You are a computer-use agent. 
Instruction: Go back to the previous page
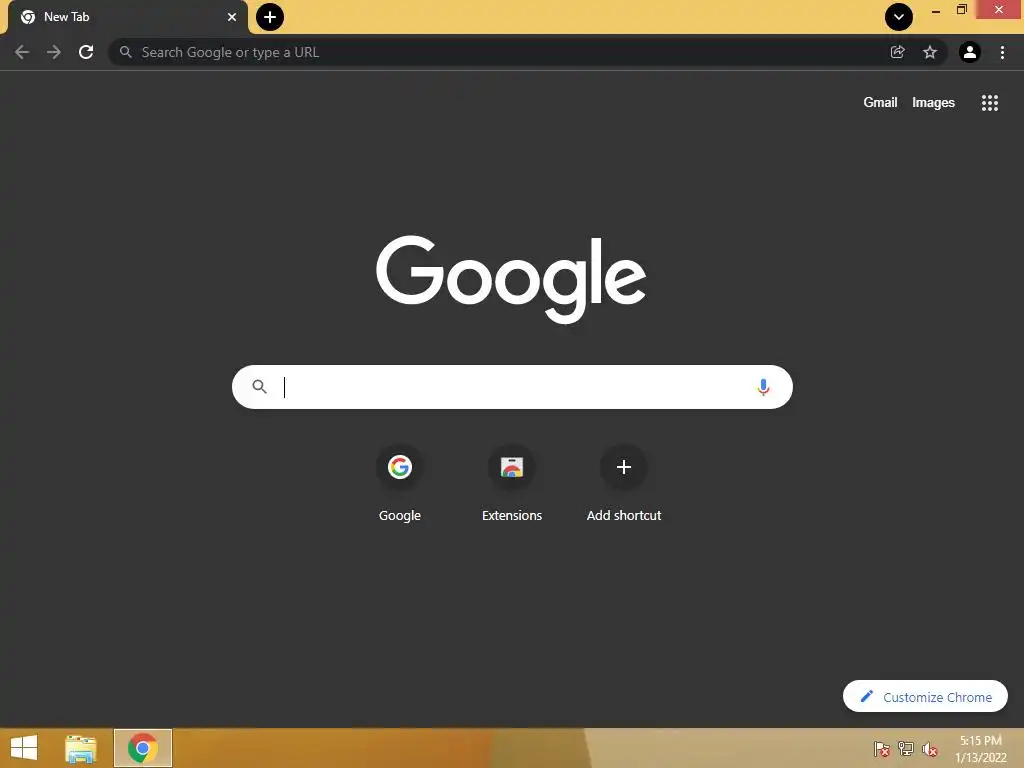tap(22, 52)
